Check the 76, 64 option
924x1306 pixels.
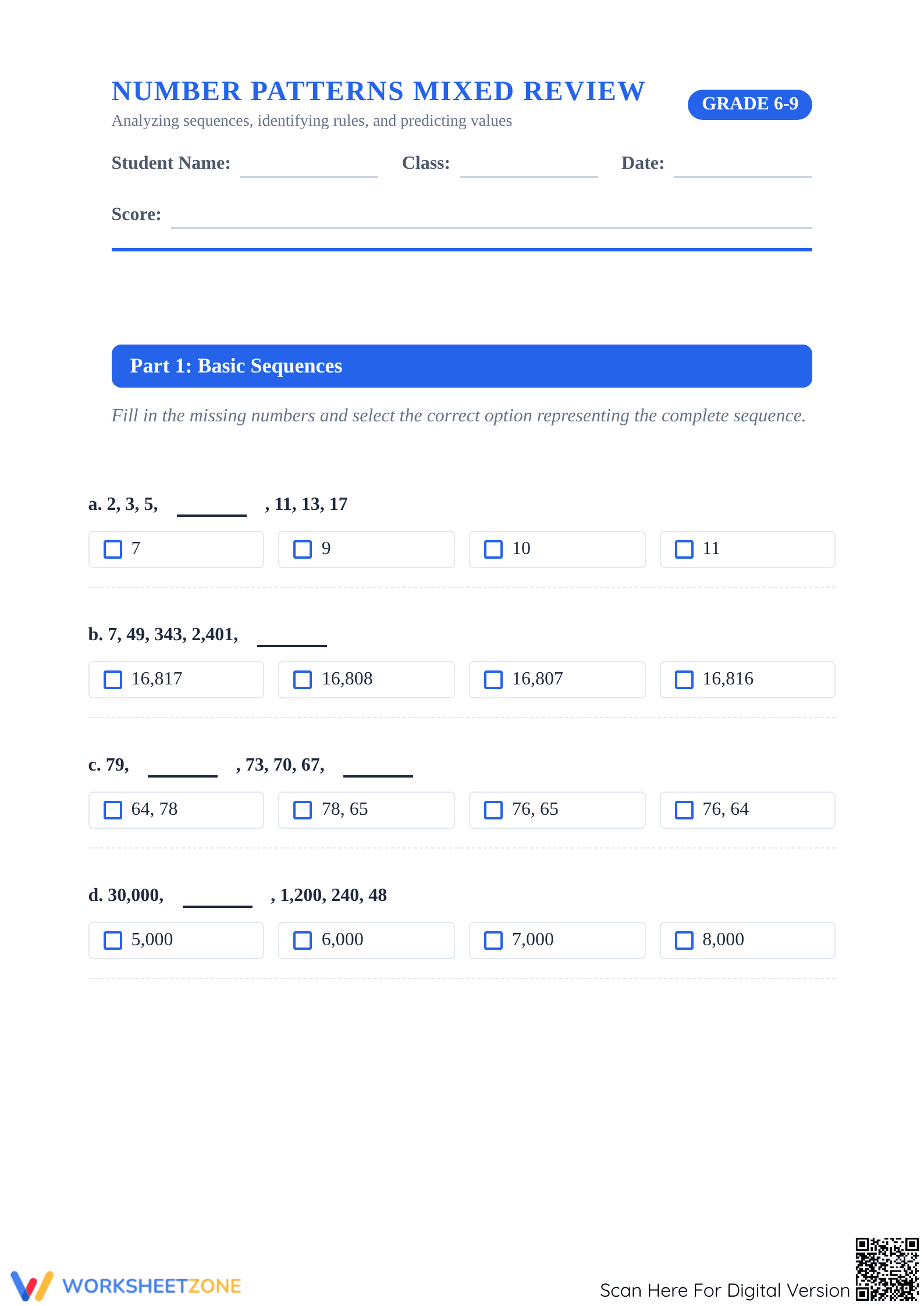click(x=684, y=810)
